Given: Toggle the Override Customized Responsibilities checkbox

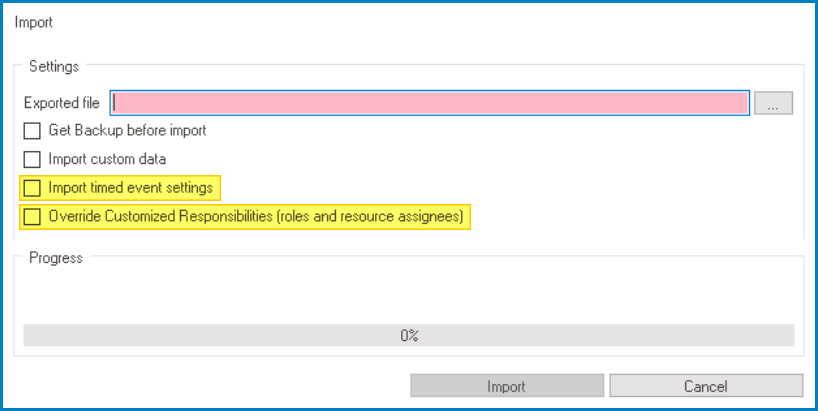Looking at the screenshot, I should 33,216.
